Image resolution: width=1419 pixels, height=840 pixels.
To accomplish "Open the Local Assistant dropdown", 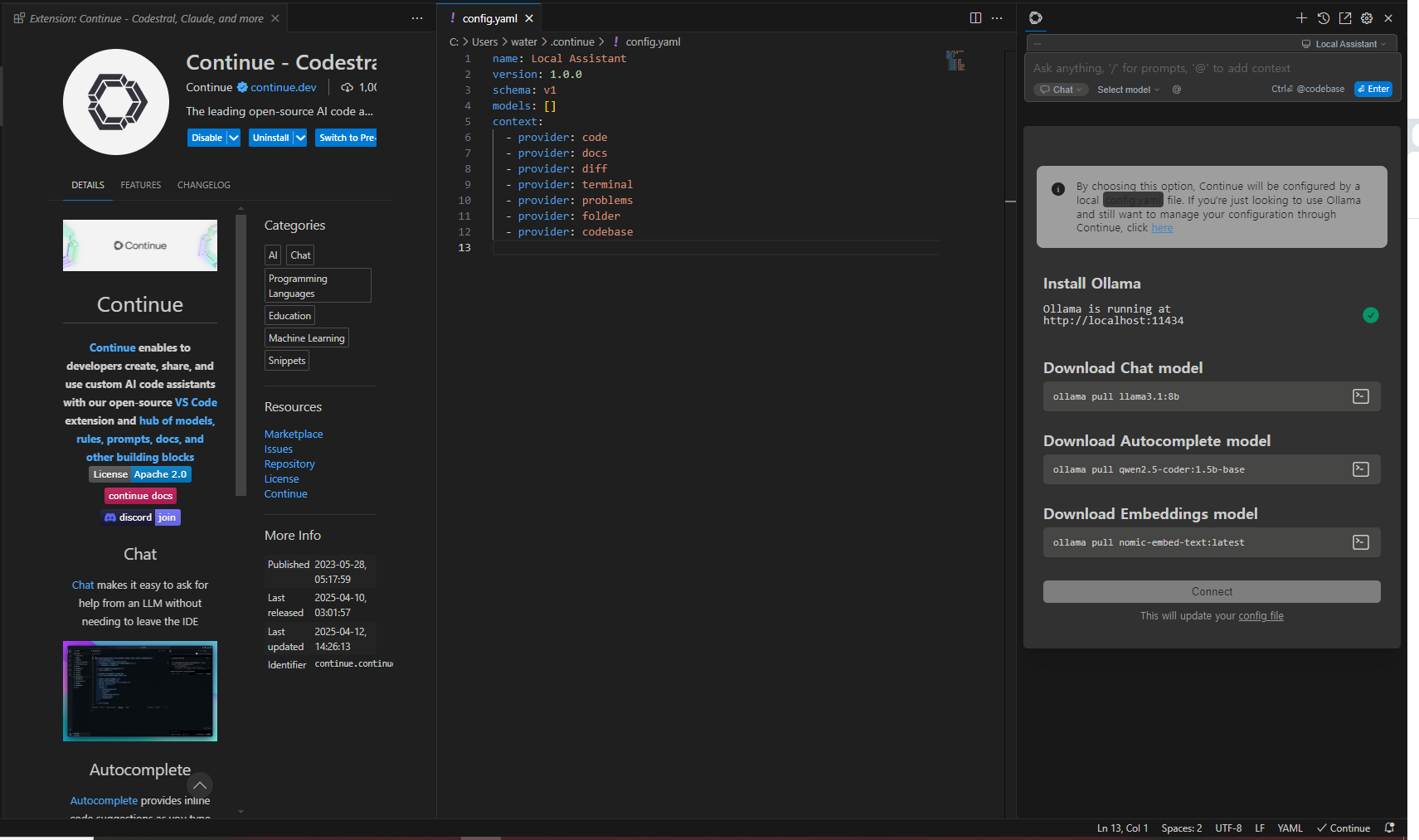I will pyautogui.click(x=1344, y=44).
